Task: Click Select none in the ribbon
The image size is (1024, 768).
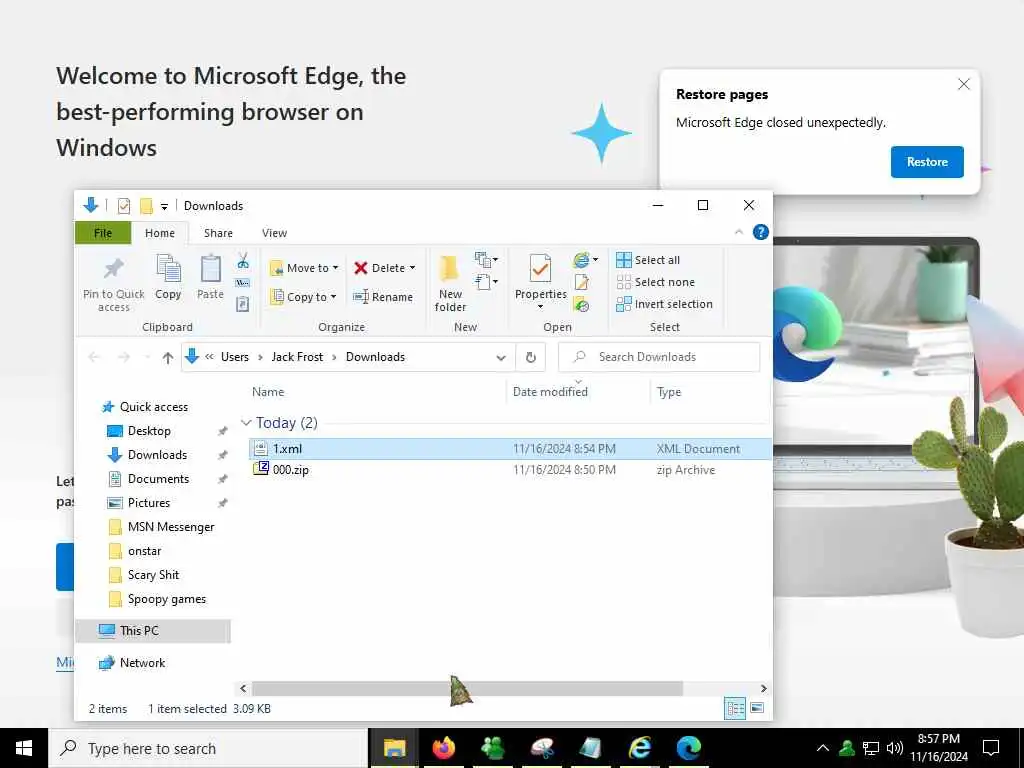Action: tap(656, 282)
